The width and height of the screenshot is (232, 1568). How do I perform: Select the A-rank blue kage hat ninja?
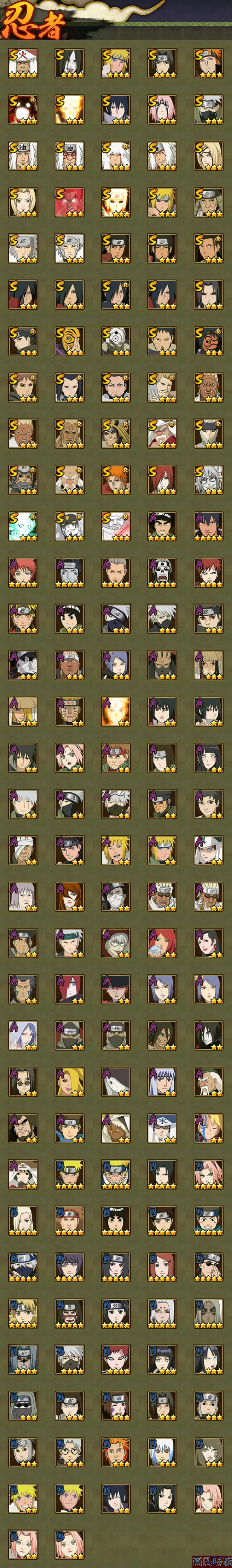pos(162,1127)
